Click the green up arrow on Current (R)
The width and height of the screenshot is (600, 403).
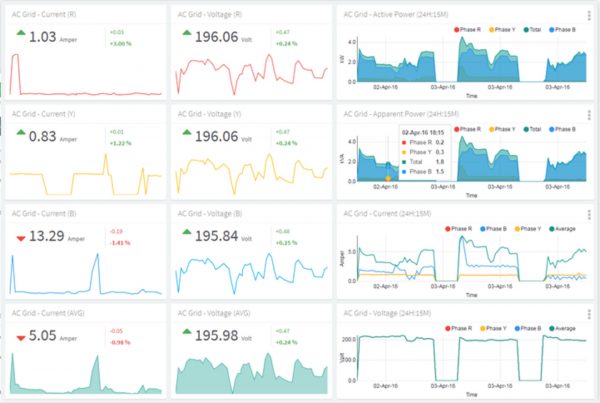tap(20, 35)
